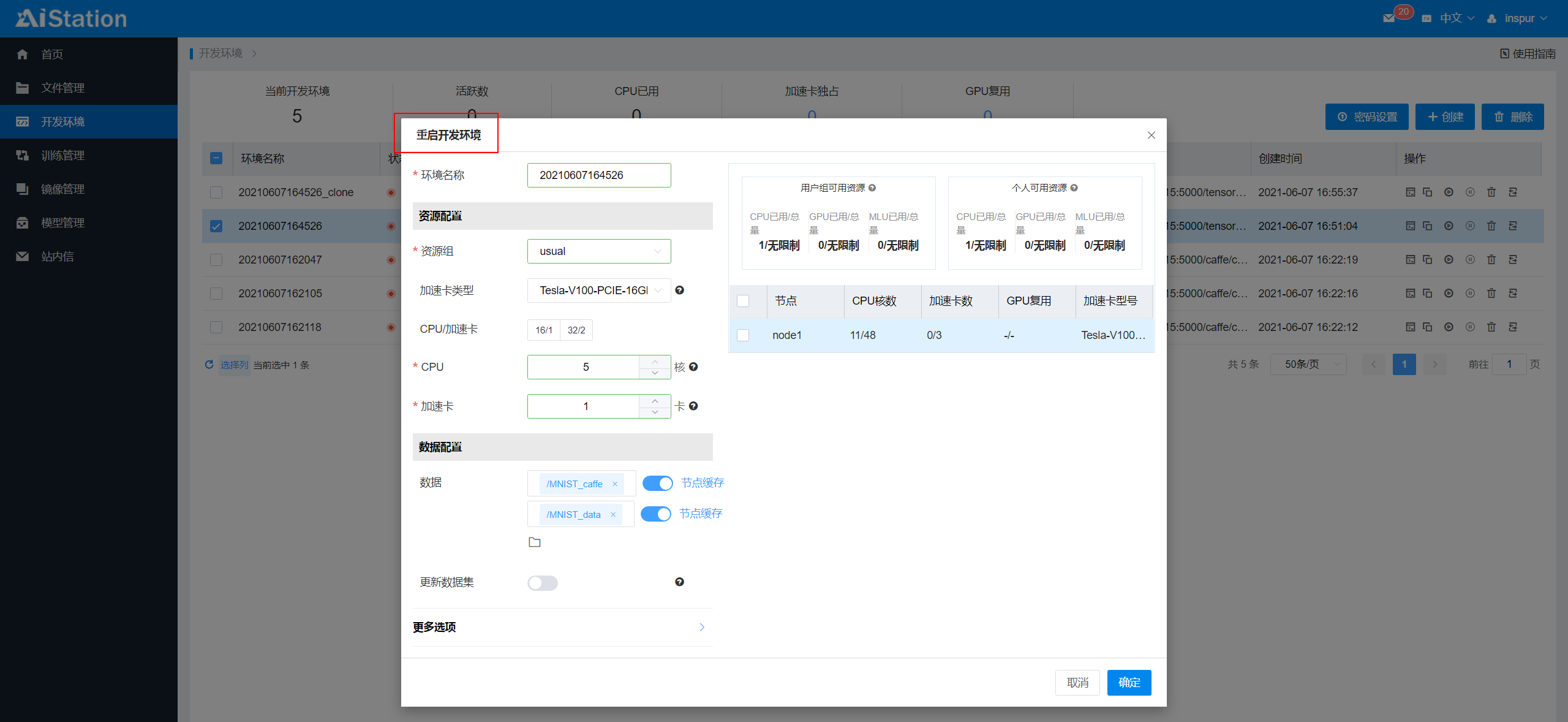The width and height of the screenshot is (1568, 722).
Task: Select the 32/2 CPU per accelerator option
Action: 576,330
